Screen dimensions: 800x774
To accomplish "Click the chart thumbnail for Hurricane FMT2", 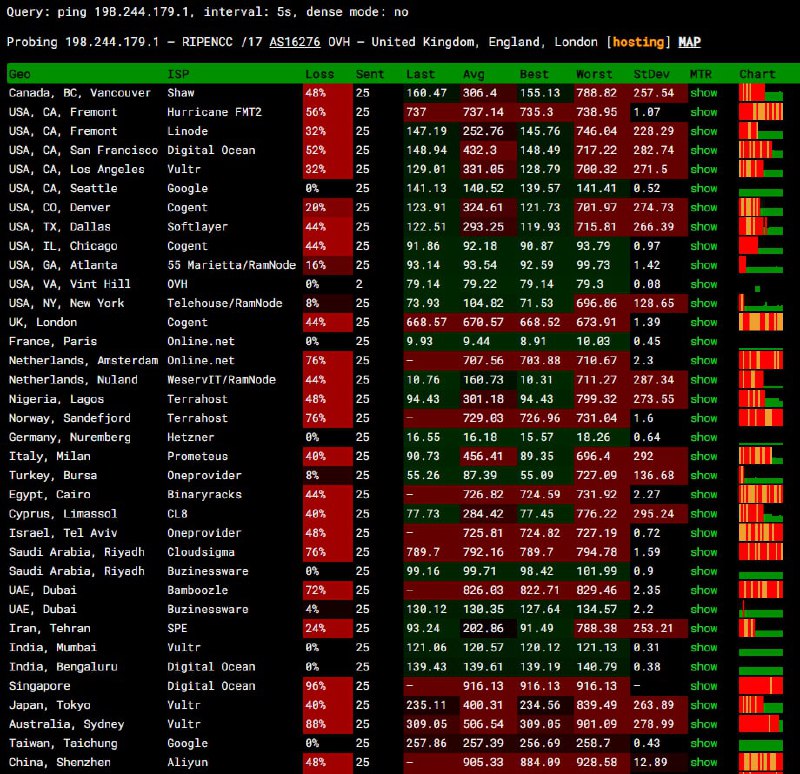I will coord(760,112).
